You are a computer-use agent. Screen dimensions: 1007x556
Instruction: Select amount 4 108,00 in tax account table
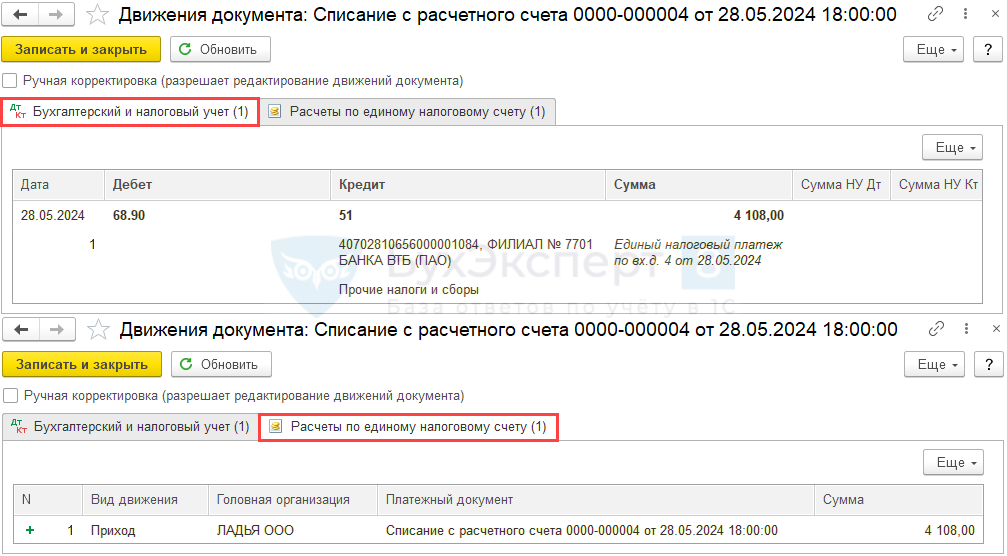click(899, 531)
